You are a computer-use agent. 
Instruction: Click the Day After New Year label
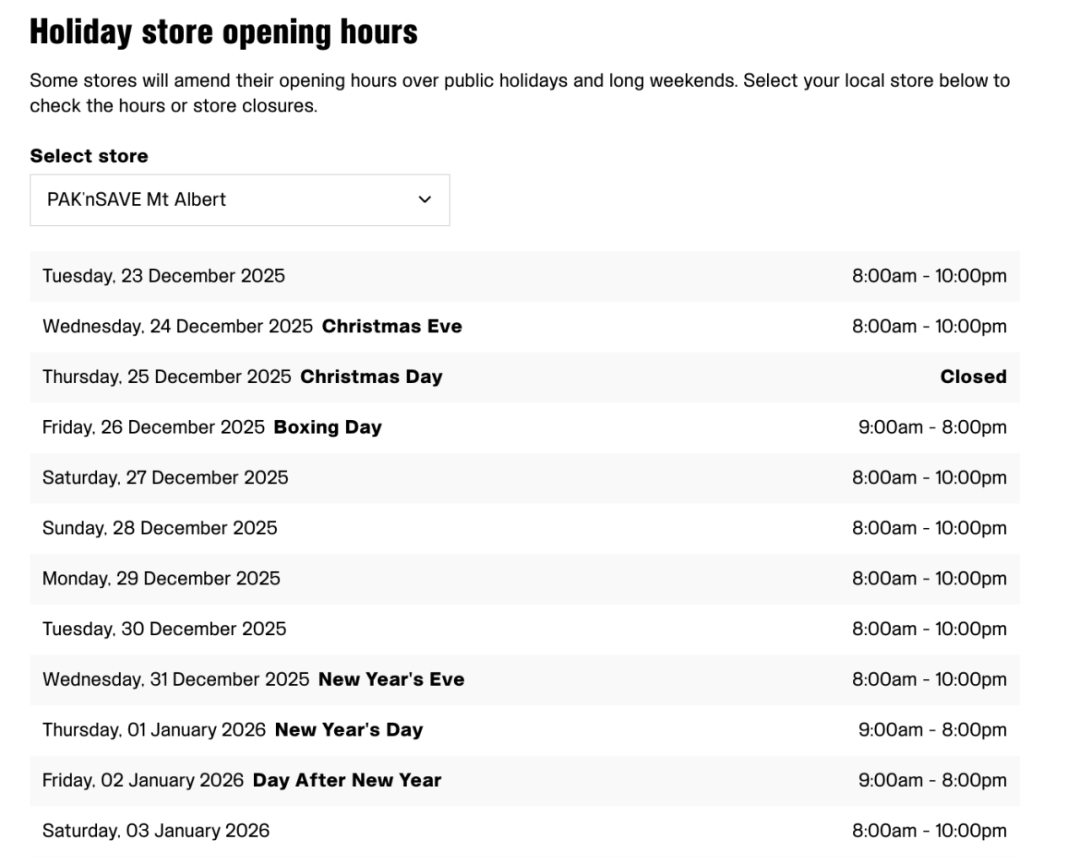pyautogui.click(x=347, y=780)
